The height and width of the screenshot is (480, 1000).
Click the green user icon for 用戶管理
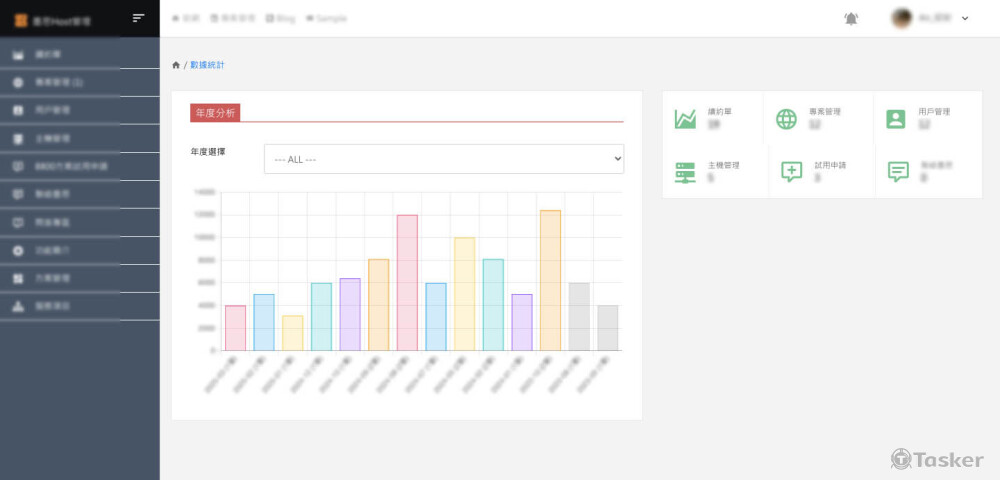click(x=895, y=119)
